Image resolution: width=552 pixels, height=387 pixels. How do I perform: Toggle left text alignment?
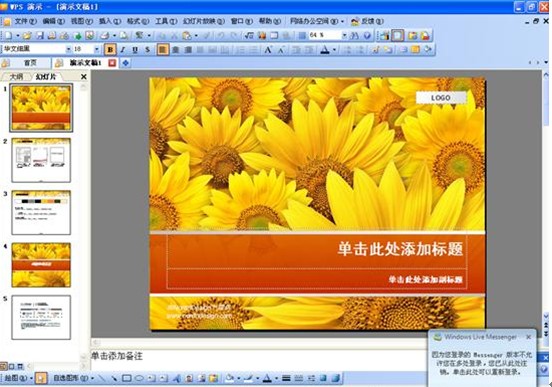coord(163,50)
